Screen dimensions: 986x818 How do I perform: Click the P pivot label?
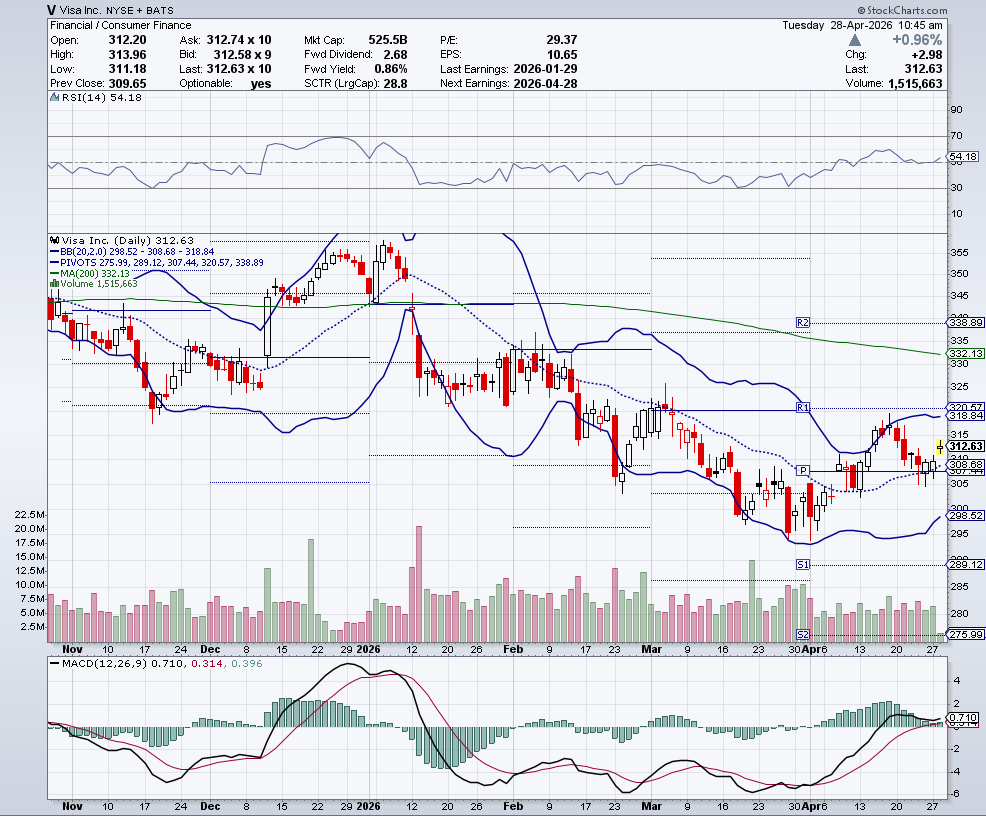point(803,470)
